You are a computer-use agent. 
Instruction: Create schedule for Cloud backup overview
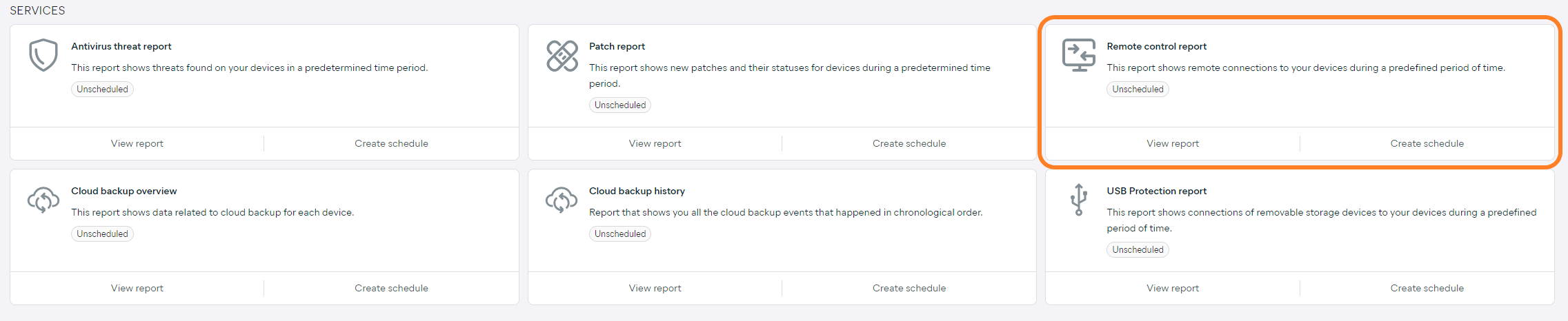[x=391, y=288]
